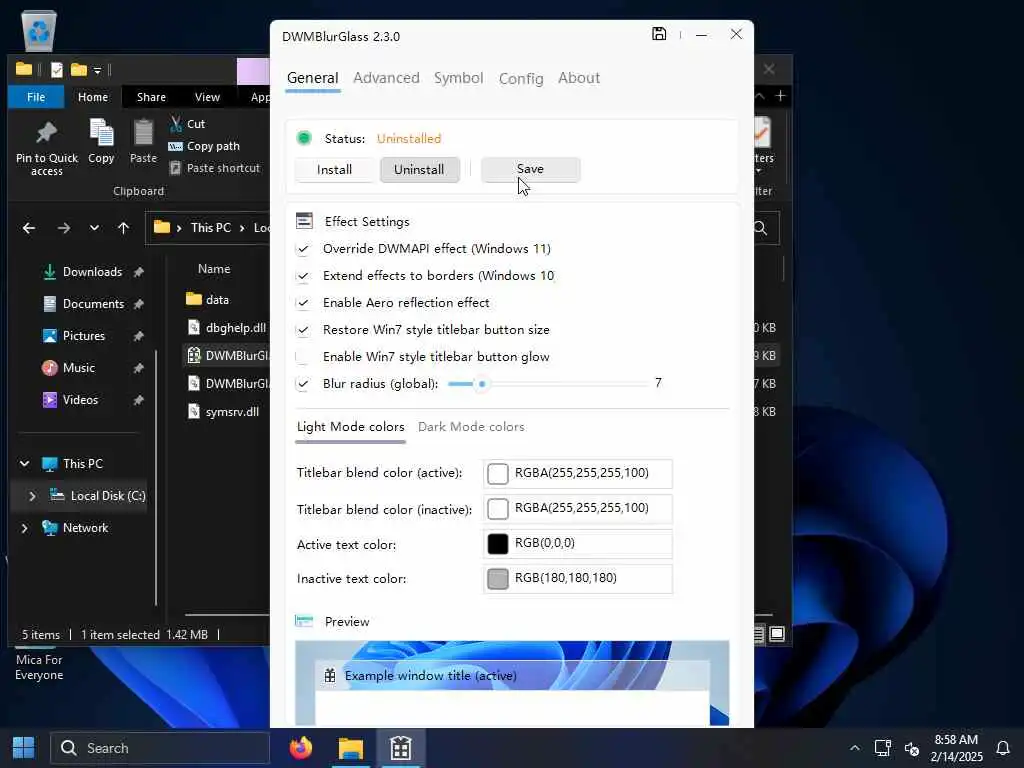
Task: Click the taskbar Search box
Action: tap(160, 748)
